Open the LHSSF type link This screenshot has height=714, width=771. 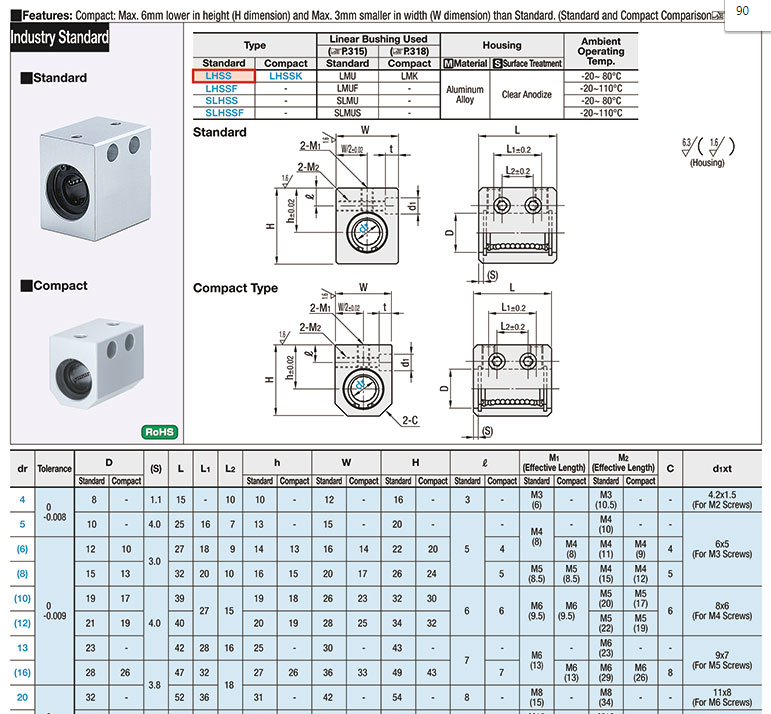click(221, 89)
